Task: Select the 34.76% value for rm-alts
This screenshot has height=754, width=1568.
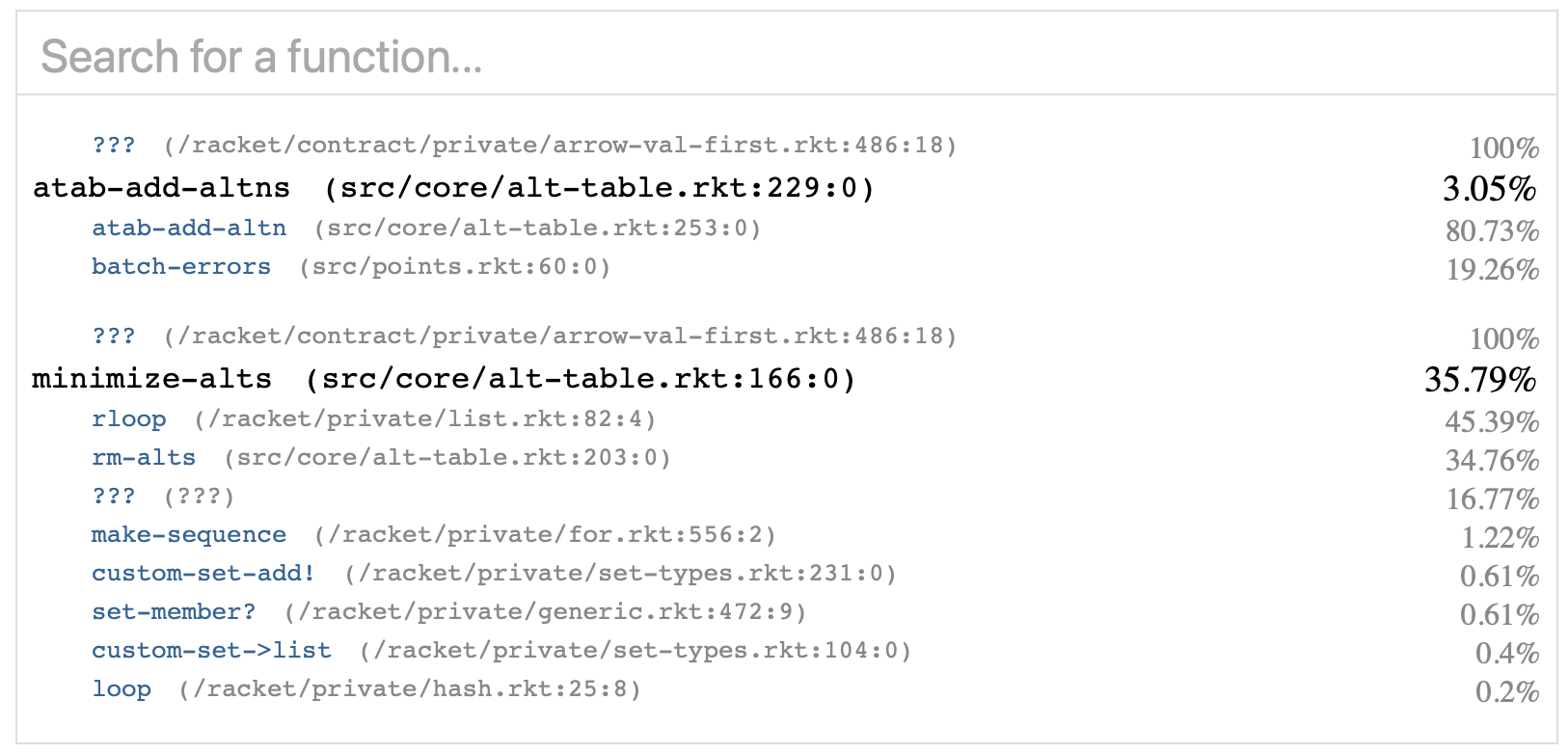Action: pos(1492,460)
